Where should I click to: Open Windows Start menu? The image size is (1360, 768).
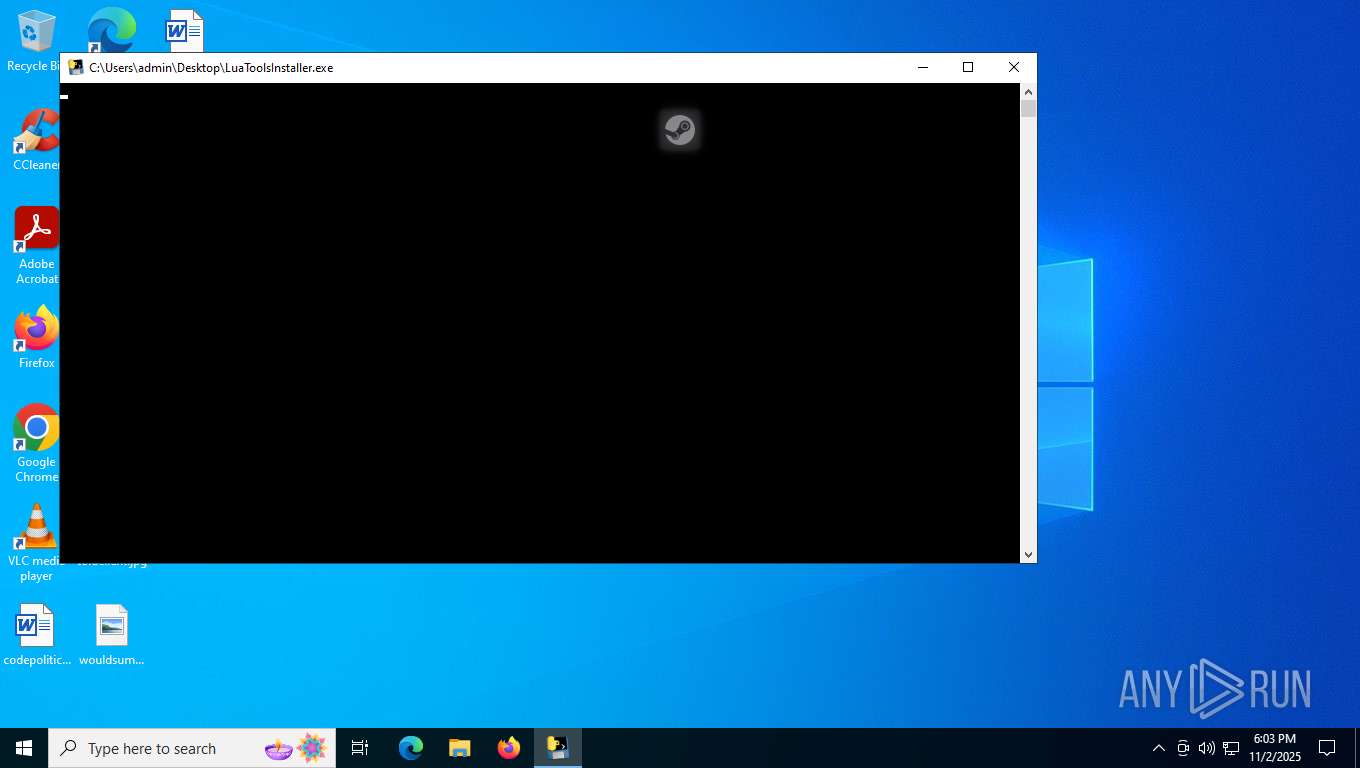pos(24,748)
